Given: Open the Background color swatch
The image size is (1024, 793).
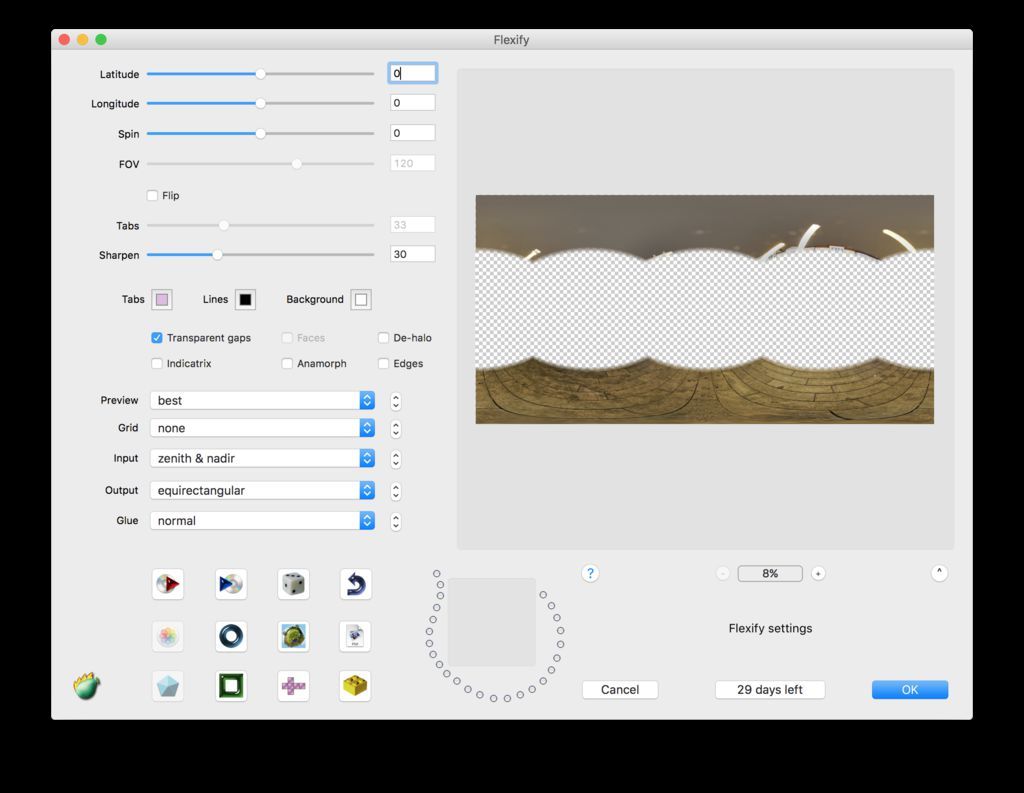Looking at the screenshot, I should (x=361, y=299).
